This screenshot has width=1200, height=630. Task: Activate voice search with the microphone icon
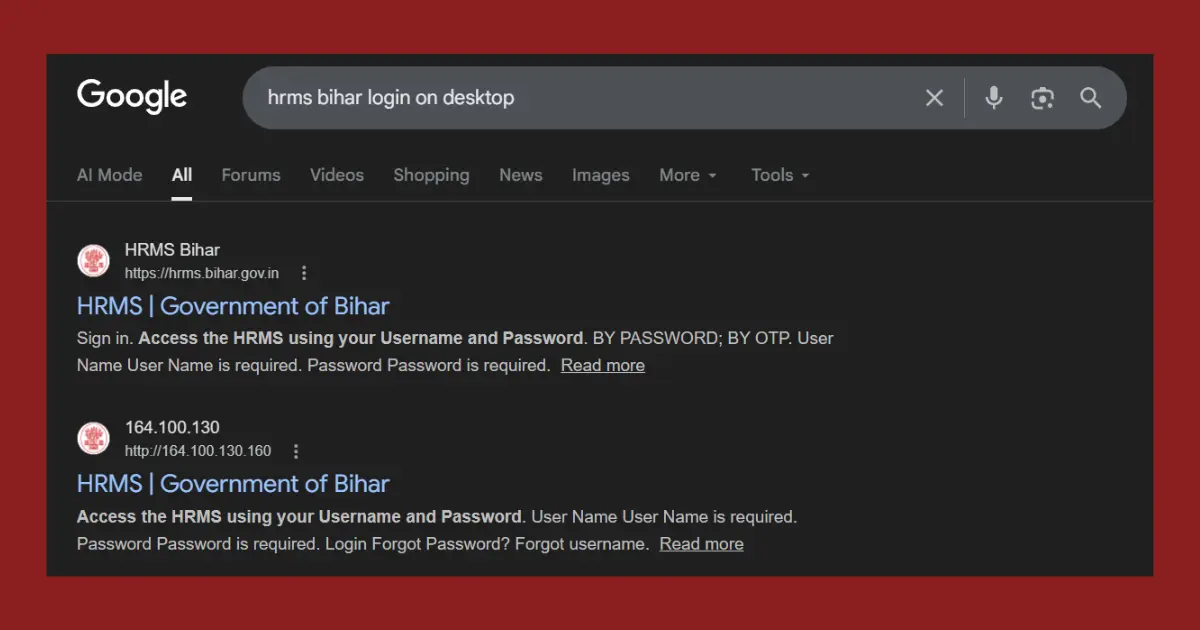coord(993,97)
